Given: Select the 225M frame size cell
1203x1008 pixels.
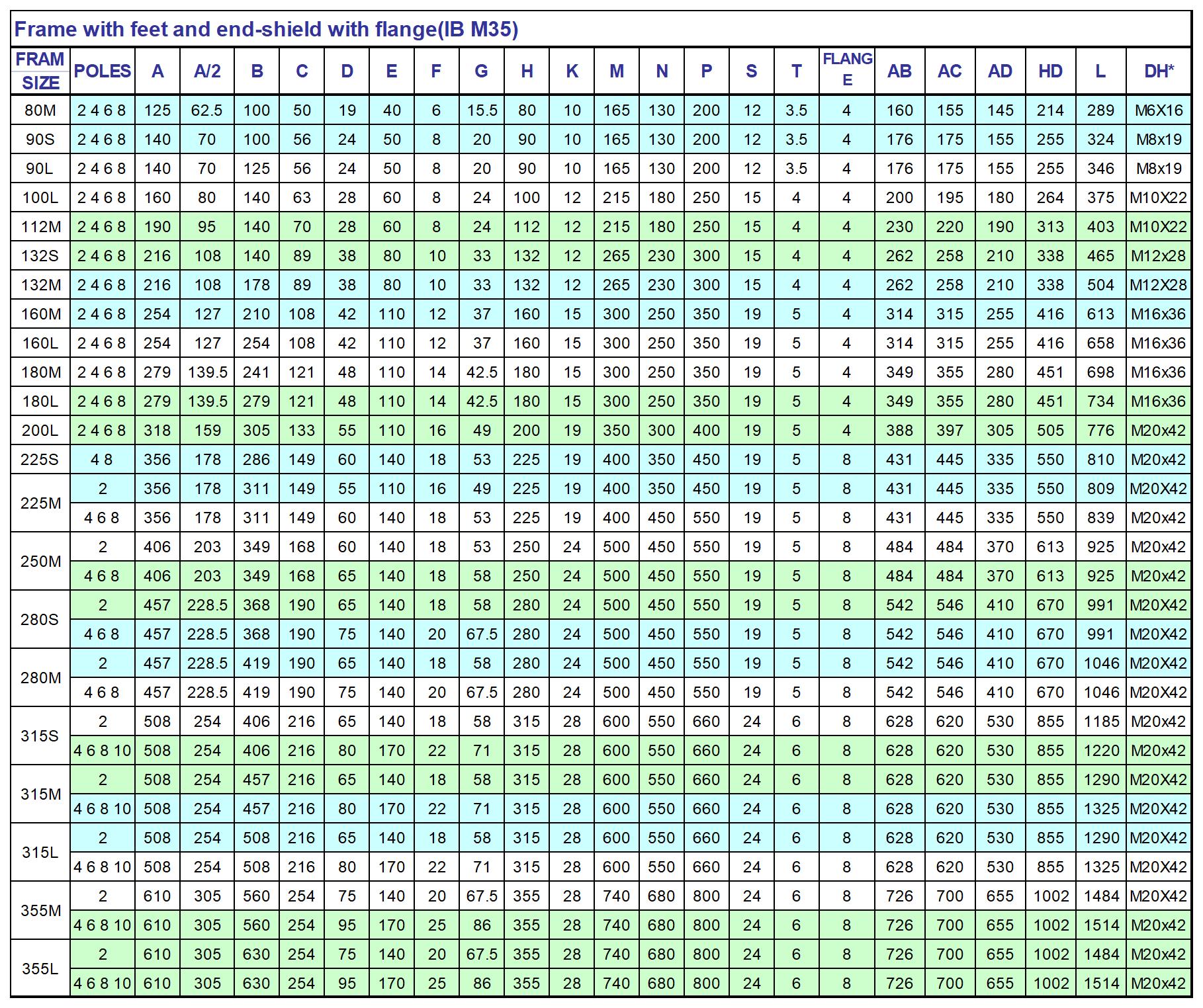Looking at the screenshot, I should click(x=40, y=503).
